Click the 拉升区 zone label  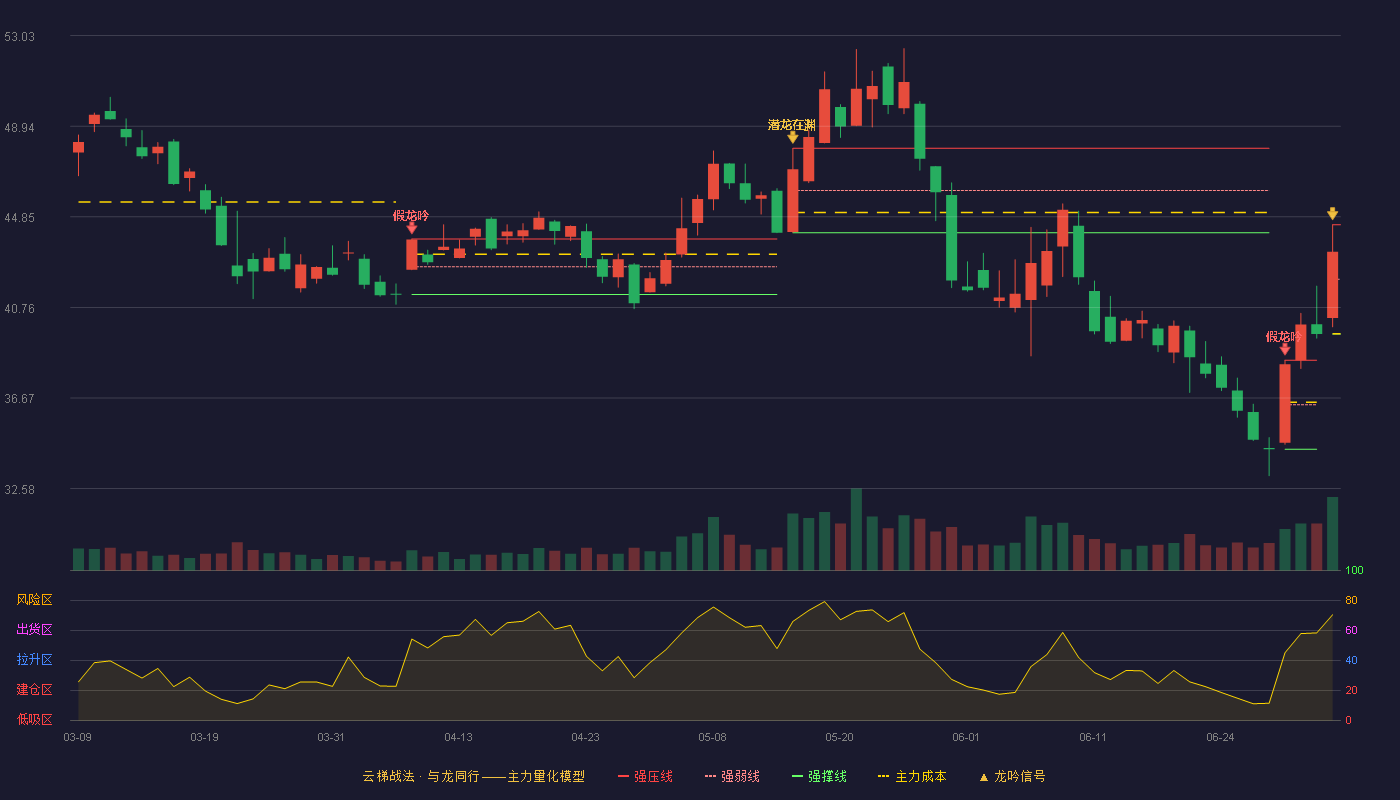coord(34,660)
